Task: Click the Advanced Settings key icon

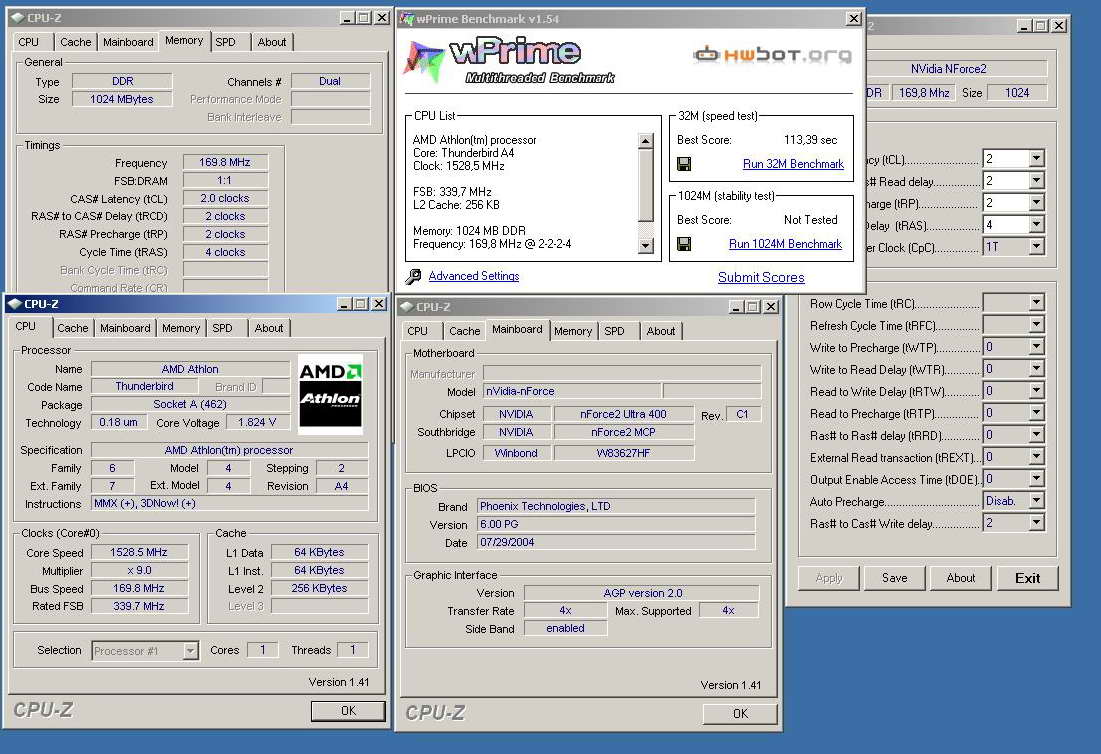Action: pos(414,277)
